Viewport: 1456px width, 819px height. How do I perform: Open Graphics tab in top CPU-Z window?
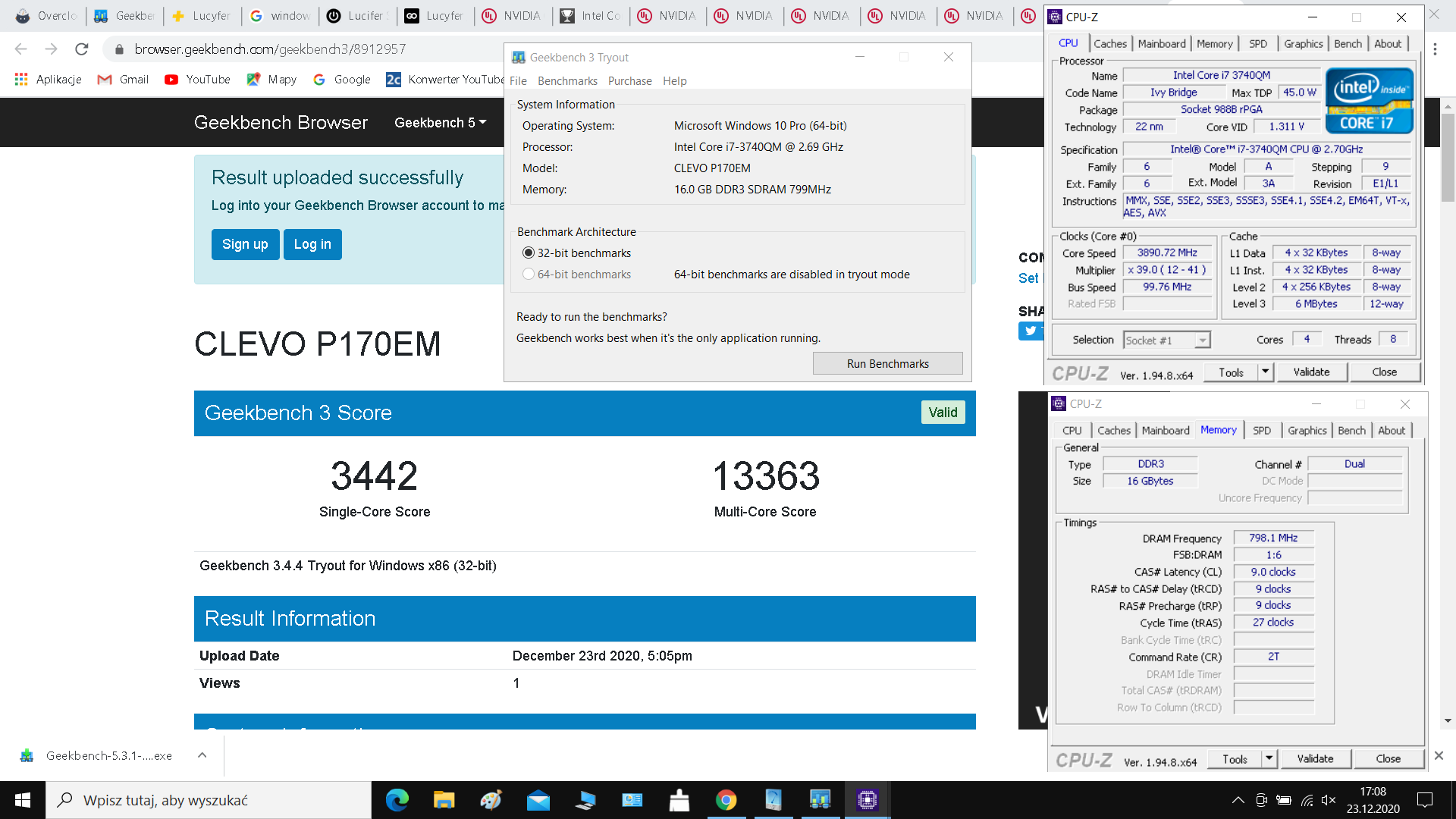click(1303, 44)
